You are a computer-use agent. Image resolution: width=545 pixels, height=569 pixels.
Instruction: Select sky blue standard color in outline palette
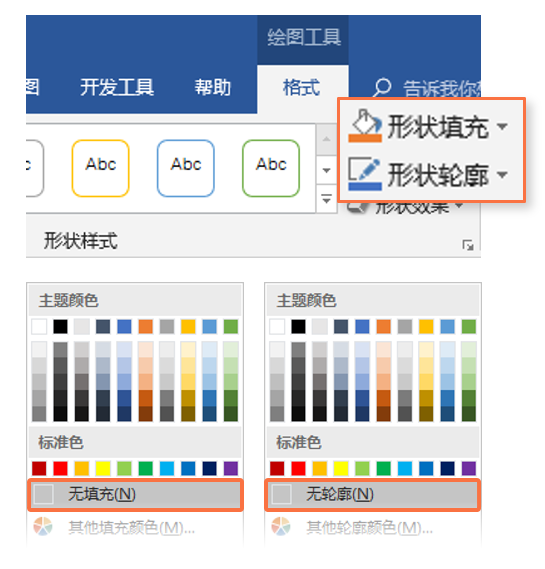[x=405, y=468]
